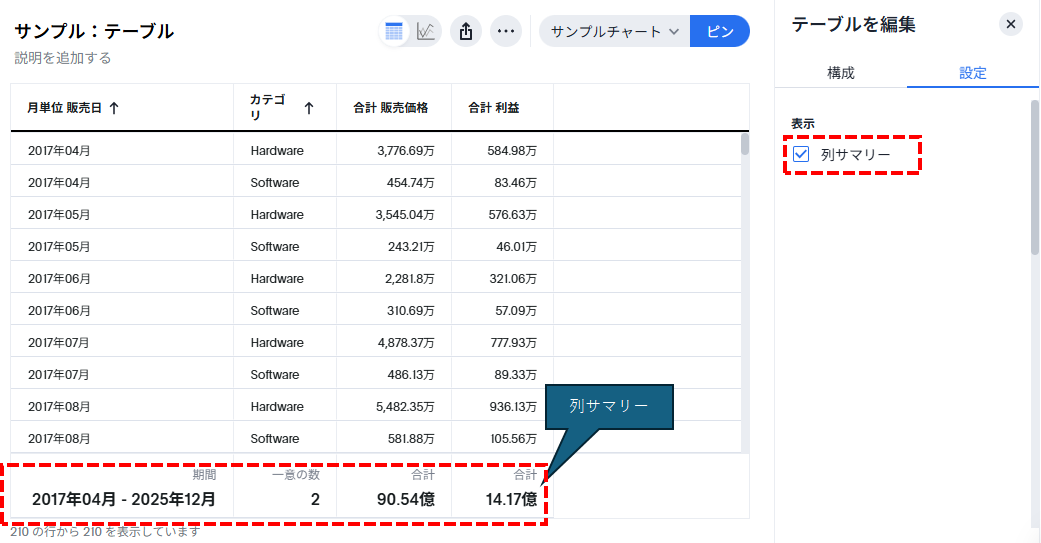
Task: Click the share/export icon
Action: (466, 31)
